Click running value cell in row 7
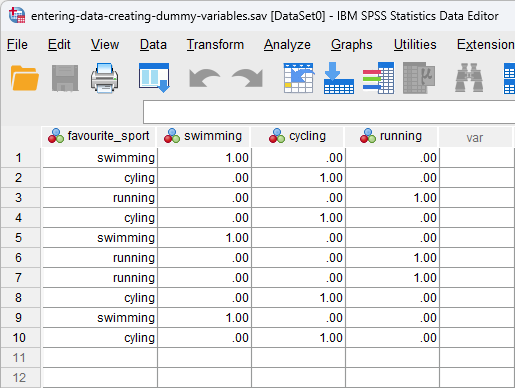The width and height of the screenshot is (515, 388). [x=393, y=278]
